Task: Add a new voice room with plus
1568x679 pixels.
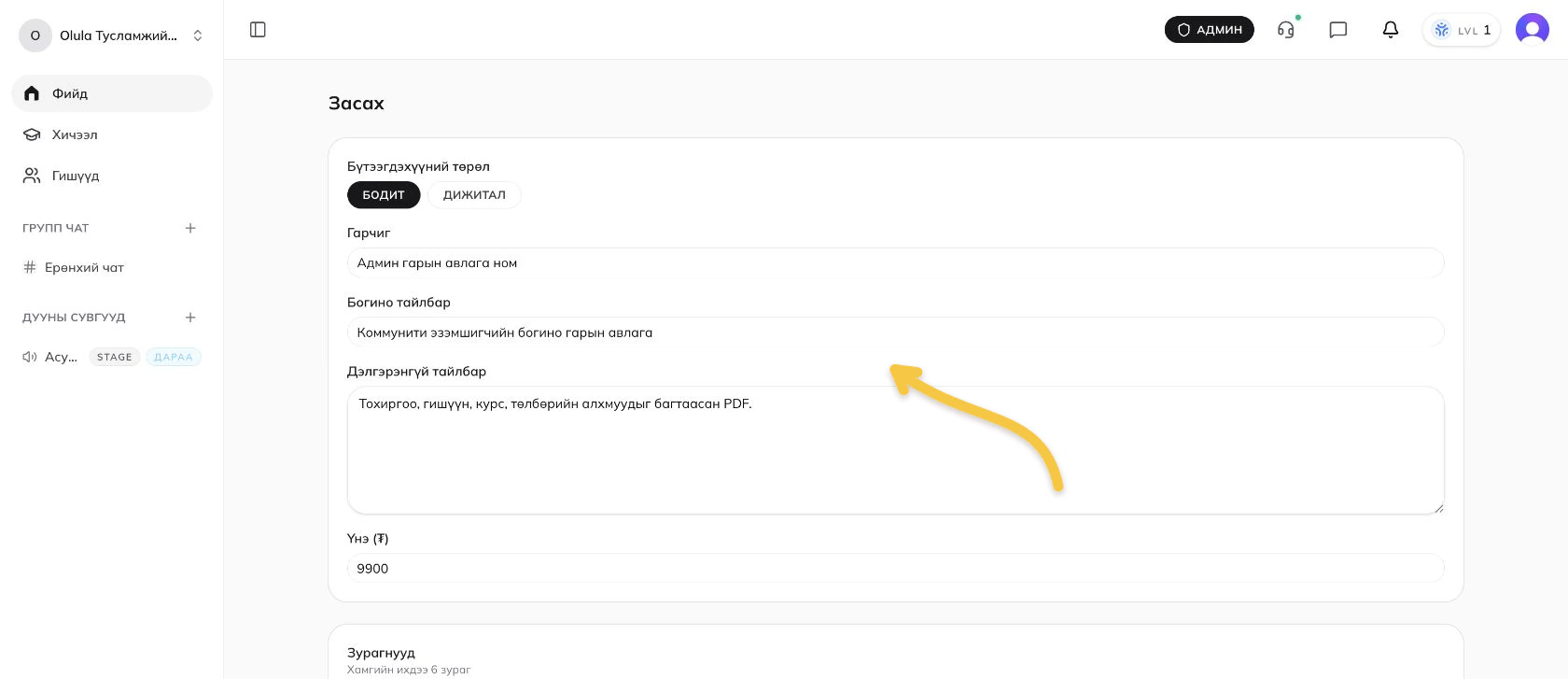Action: pyautogui.click(x=190, y=318)
